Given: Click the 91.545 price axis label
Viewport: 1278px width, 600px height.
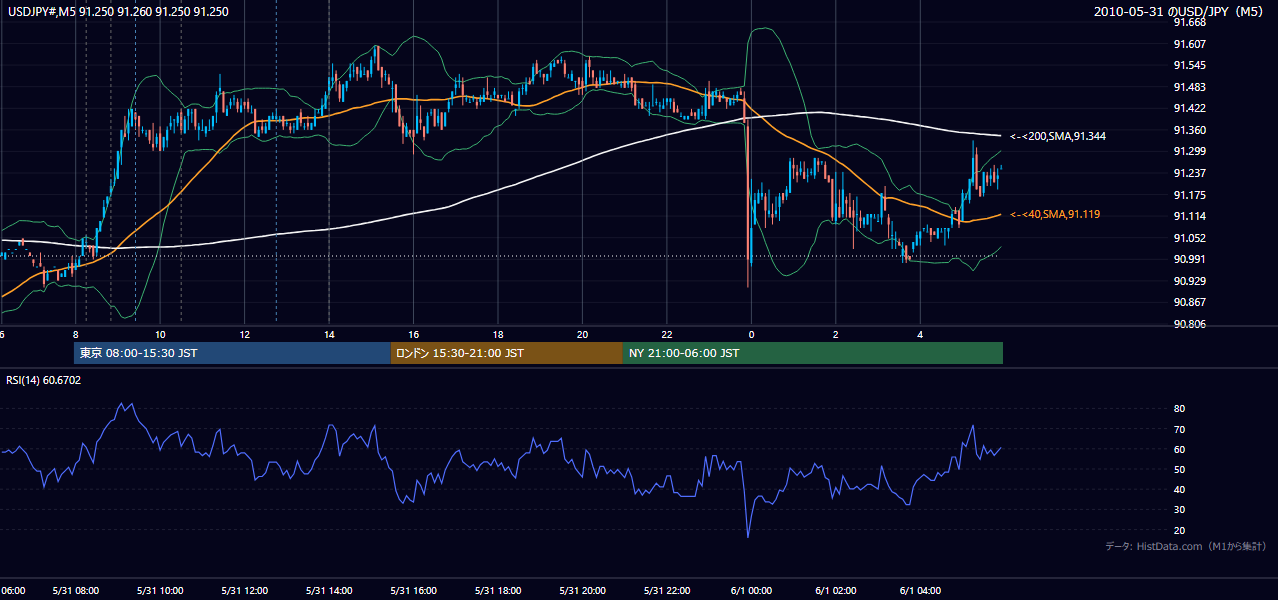Looking at the screenshot, I should (1190, 66).
